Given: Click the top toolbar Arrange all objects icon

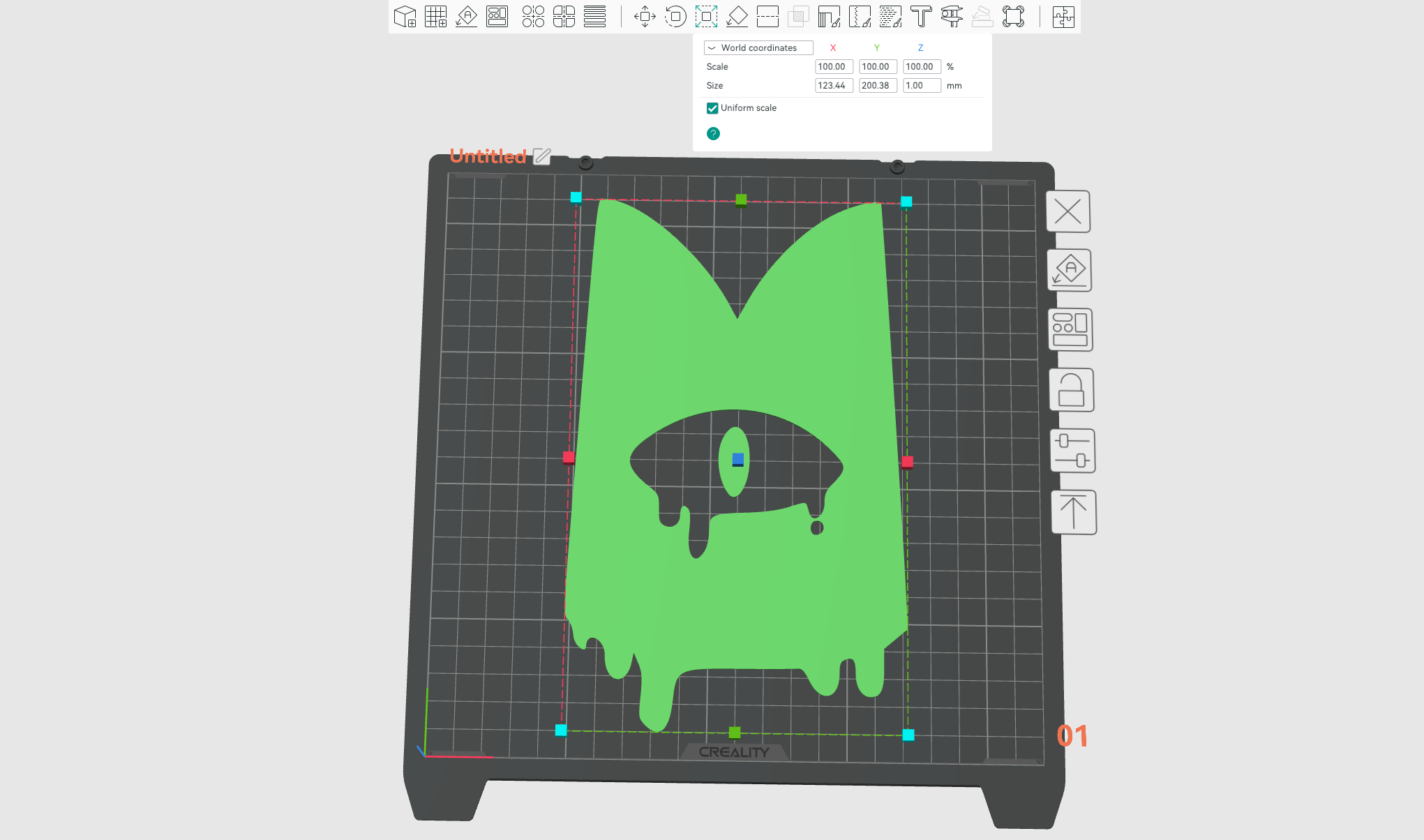Looking at the screenshot, I should 497,17.
